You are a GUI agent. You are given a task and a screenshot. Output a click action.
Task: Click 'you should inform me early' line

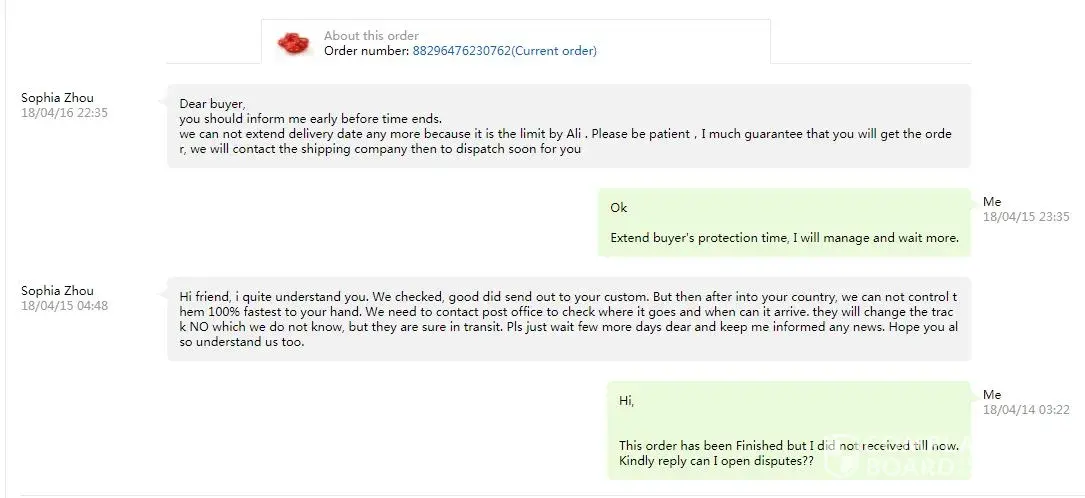coord(310,118)
